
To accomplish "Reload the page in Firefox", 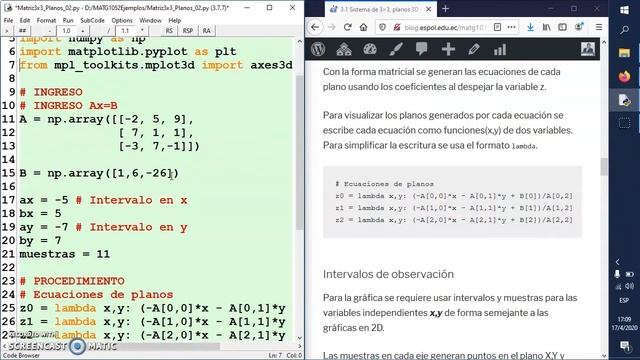I will coord(347,27).
